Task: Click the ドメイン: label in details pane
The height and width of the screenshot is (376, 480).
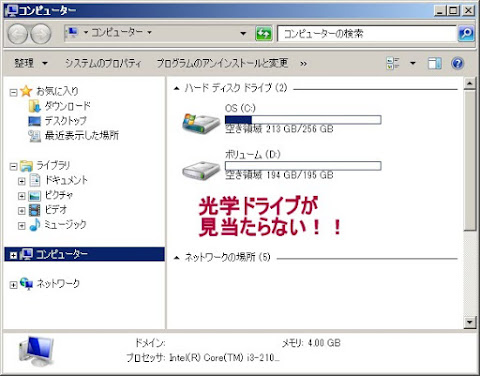Action: [x=150, y=343]
